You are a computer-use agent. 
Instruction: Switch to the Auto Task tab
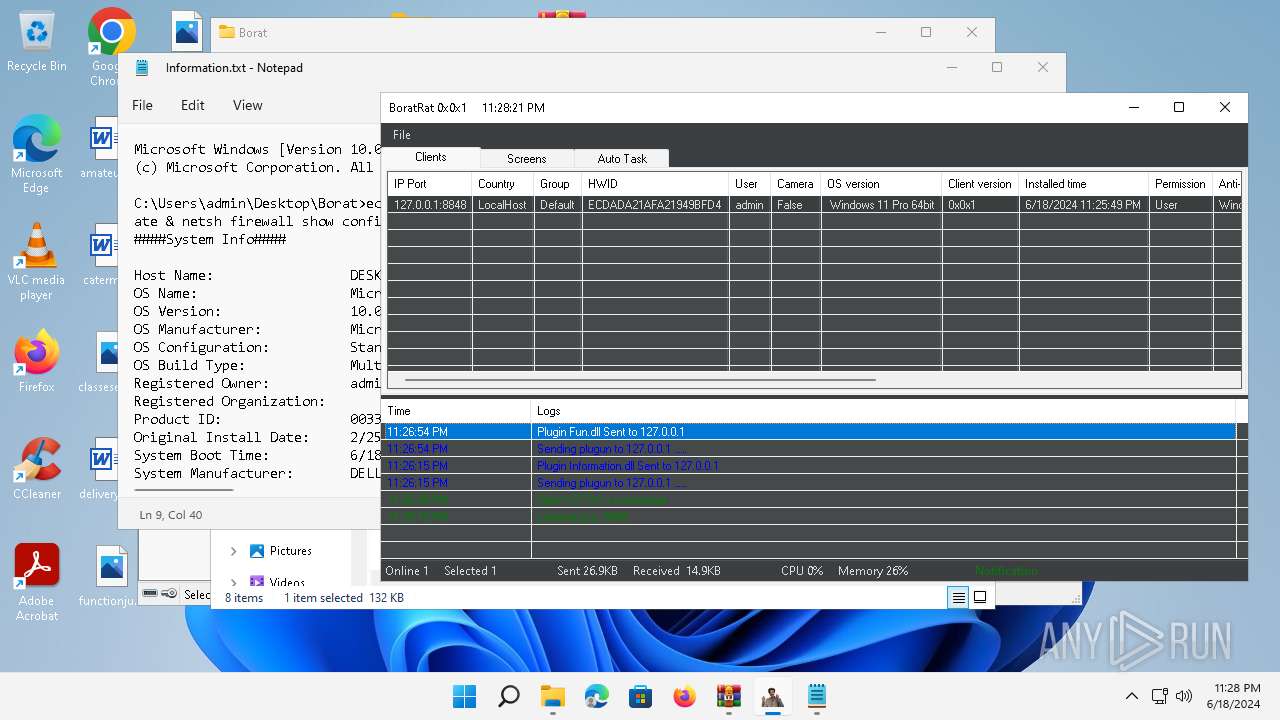[x=622, y=158]
